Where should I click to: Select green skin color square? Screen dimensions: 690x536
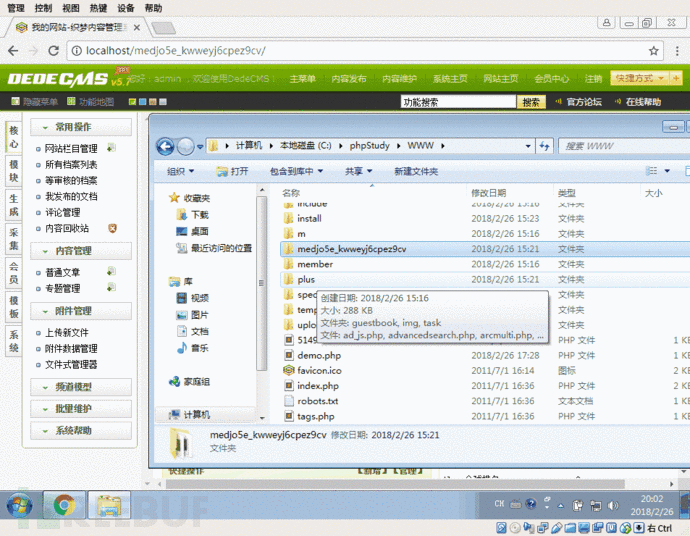tap(132, 102)
